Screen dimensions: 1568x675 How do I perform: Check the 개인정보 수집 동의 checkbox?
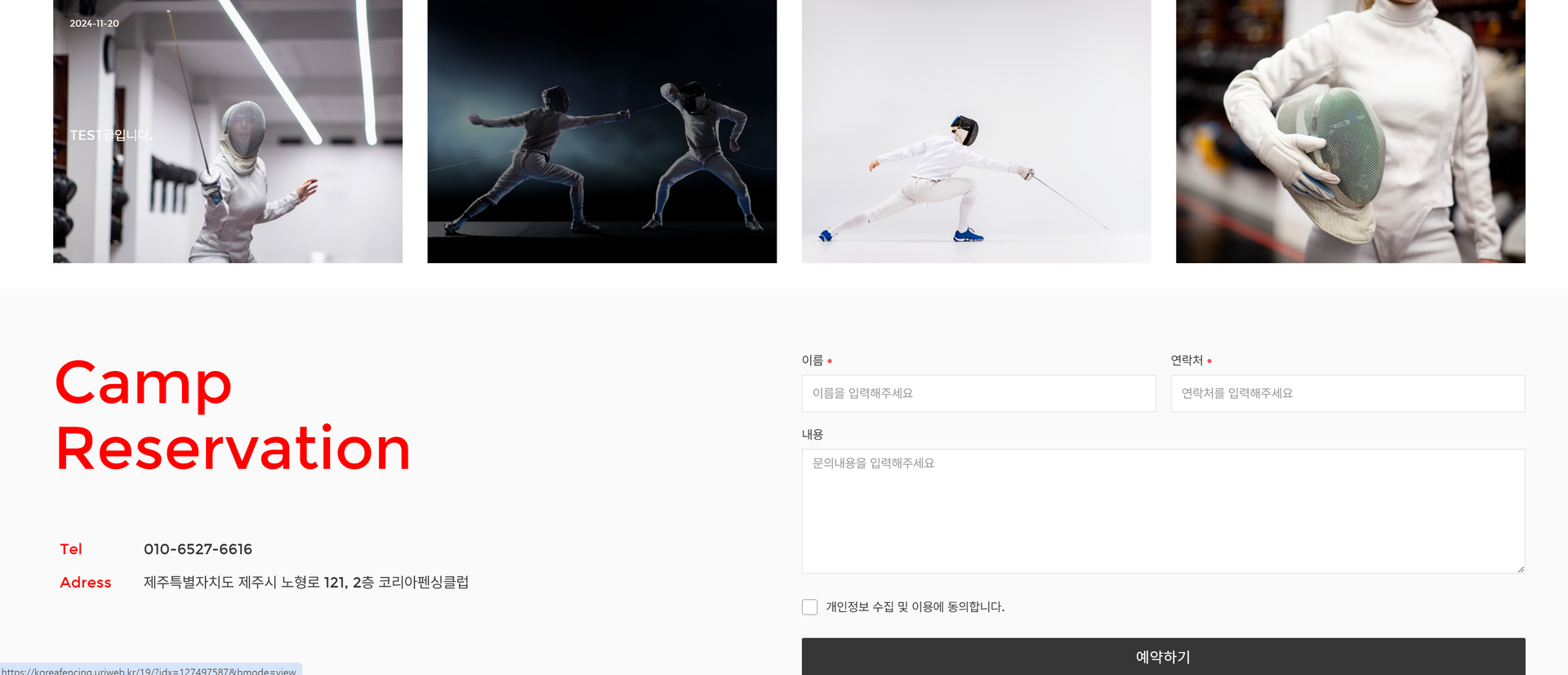click(809, 607)
